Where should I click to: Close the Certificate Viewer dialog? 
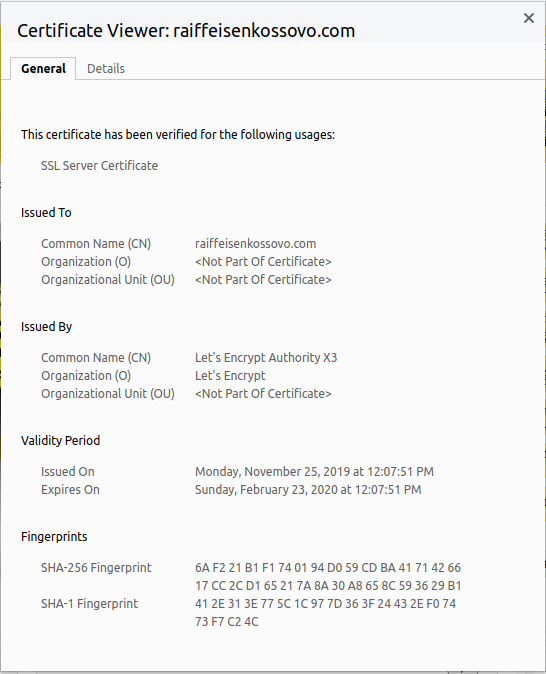[x=529, y=18]
